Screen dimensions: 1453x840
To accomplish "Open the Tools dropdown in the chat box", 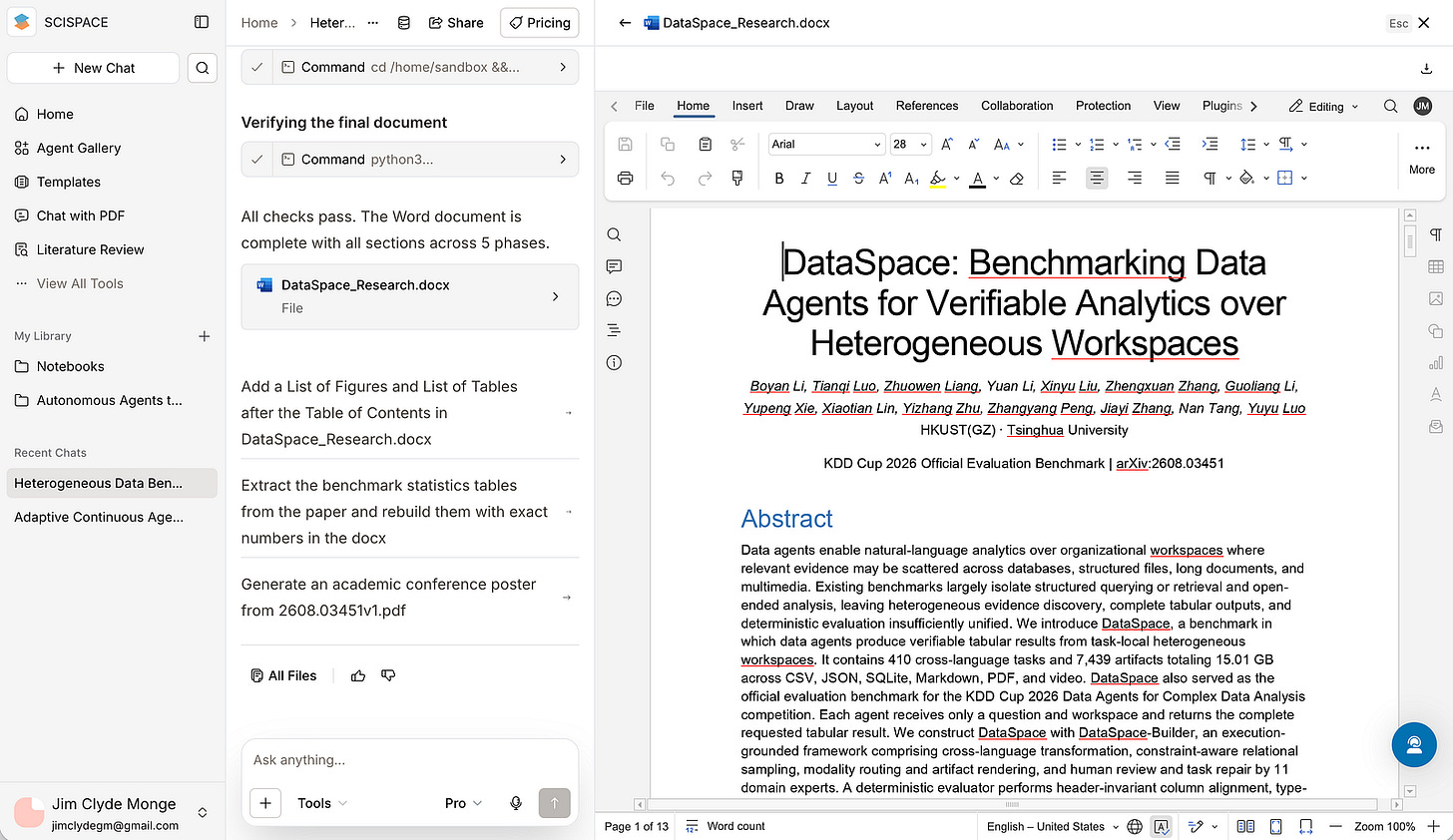I will click(x=322, y=803).
